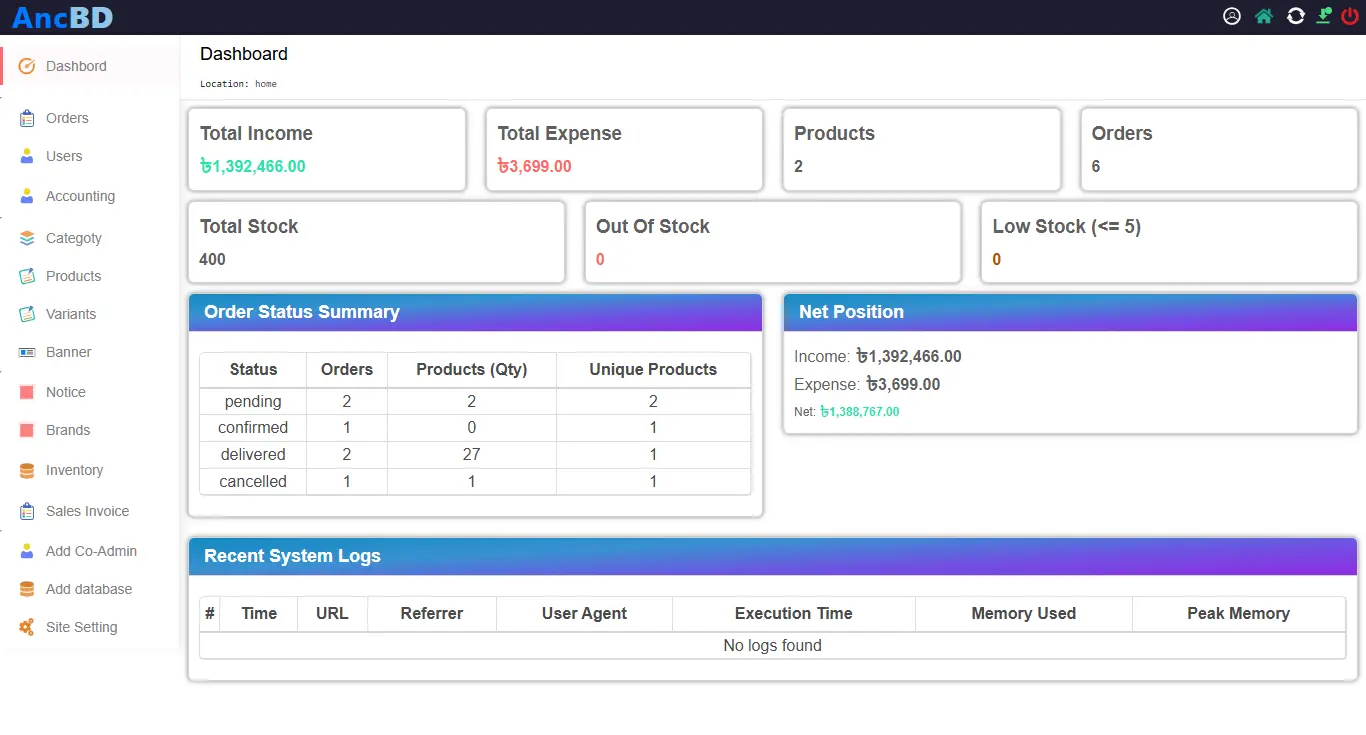Open the Brands red square icon
Image resolution: width=1366 pixels, height=735 pixels.
(x=27, y=430)
